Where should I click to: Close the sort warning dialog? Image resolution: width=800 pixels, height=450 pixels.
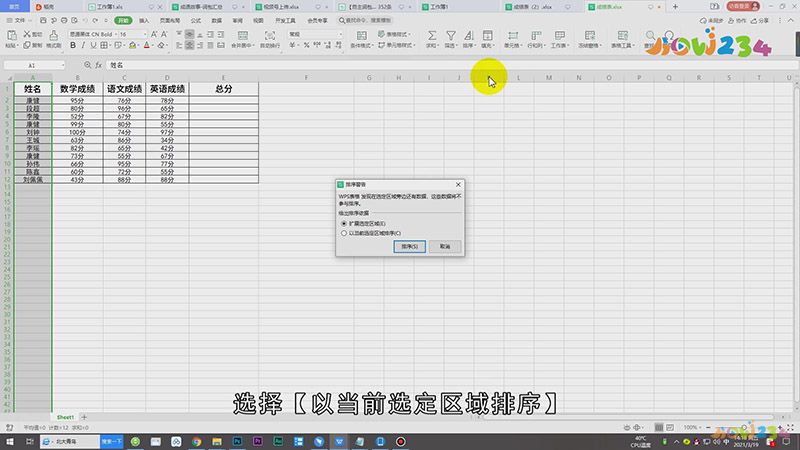[458, 184]
